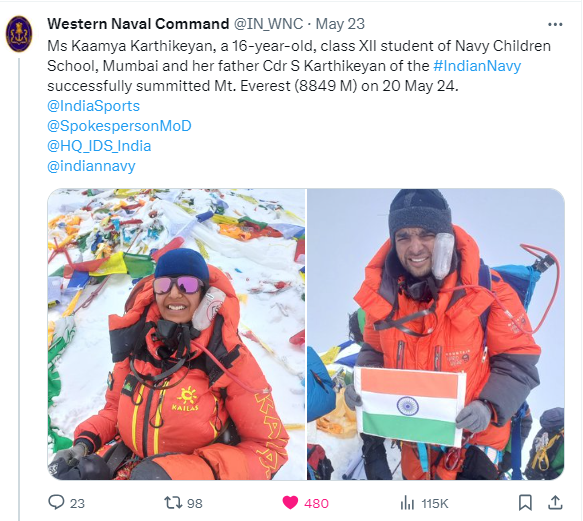The height and width of the screenshot is (521, 583).
Task: Click the Western Naval Command display name
Action: [x=138, y=24]
